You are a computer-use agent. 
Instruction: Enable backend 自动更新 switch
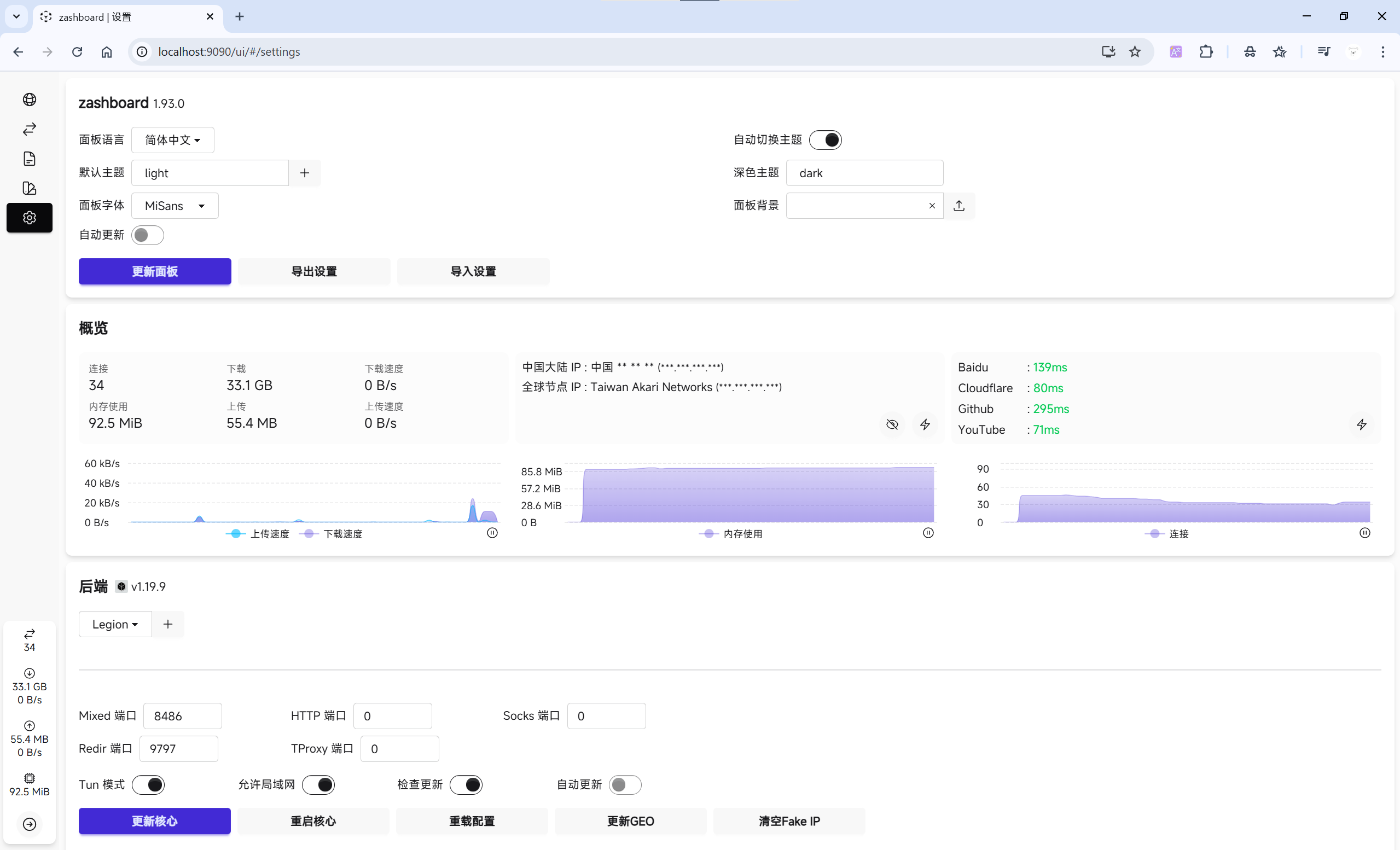pyautogui.click(x=625, y=785)
